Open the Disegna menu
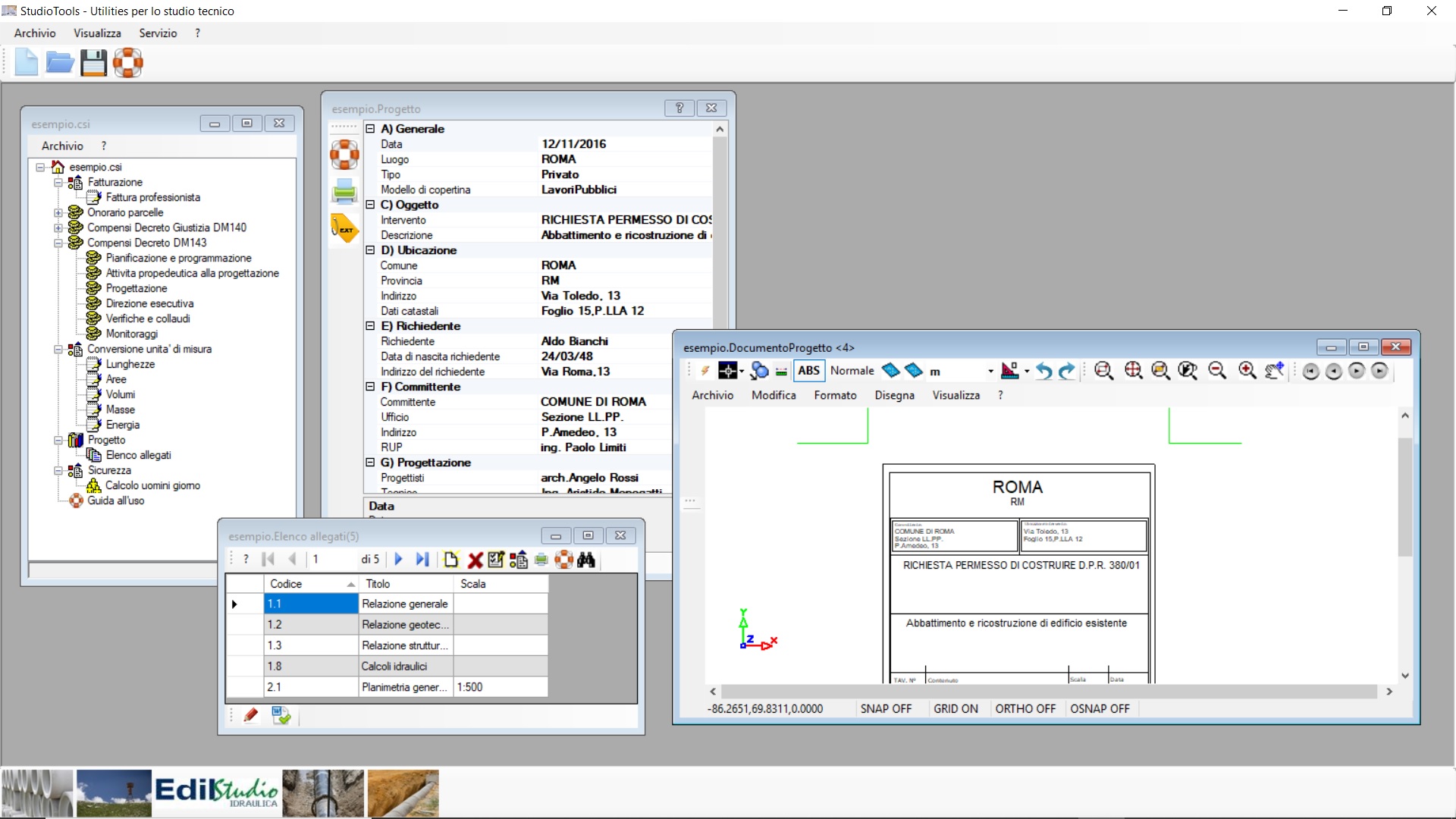 (894, 395)
